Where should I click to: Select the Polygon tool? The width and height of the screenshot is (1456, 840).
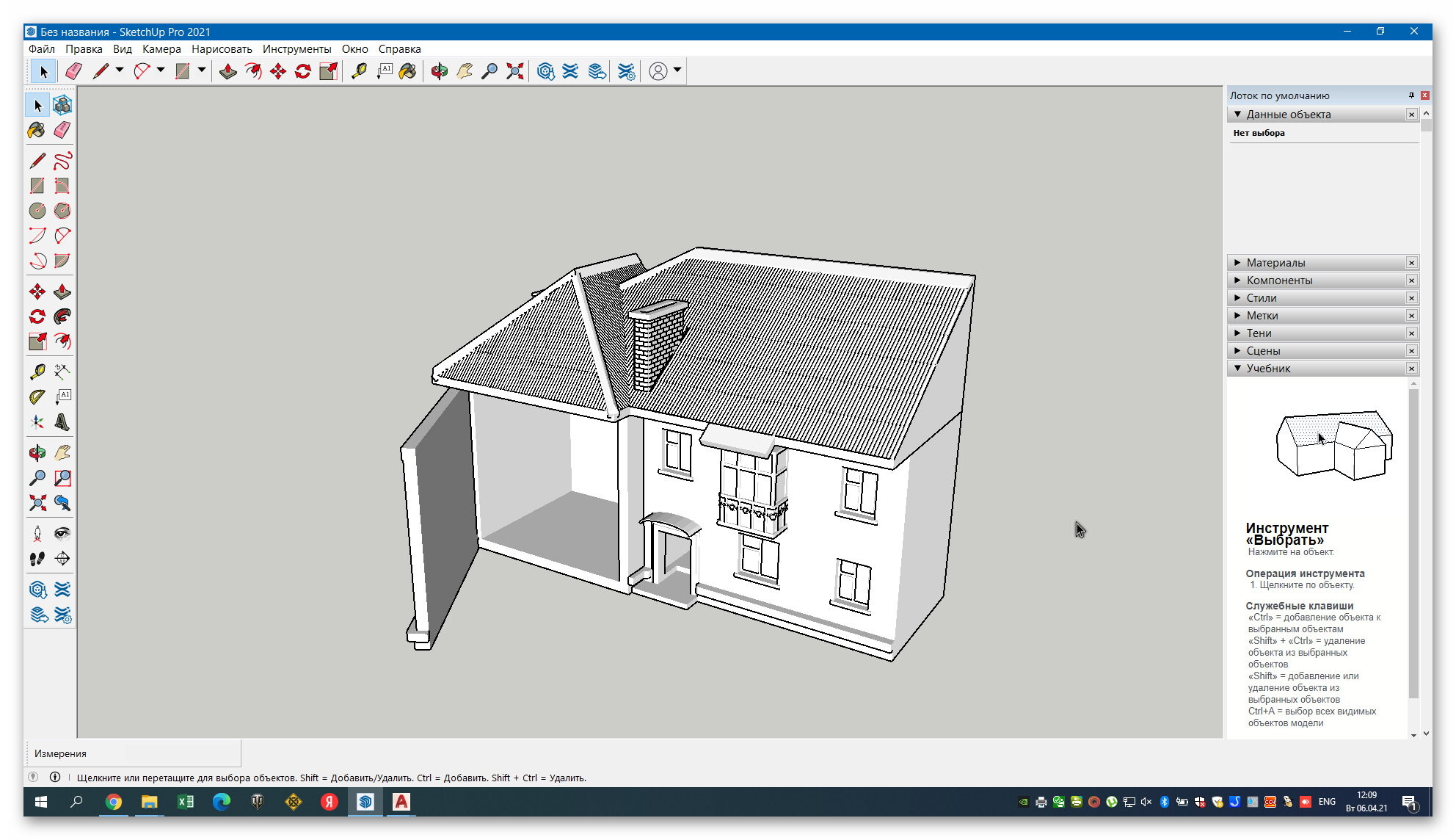[x=62, y=211]
